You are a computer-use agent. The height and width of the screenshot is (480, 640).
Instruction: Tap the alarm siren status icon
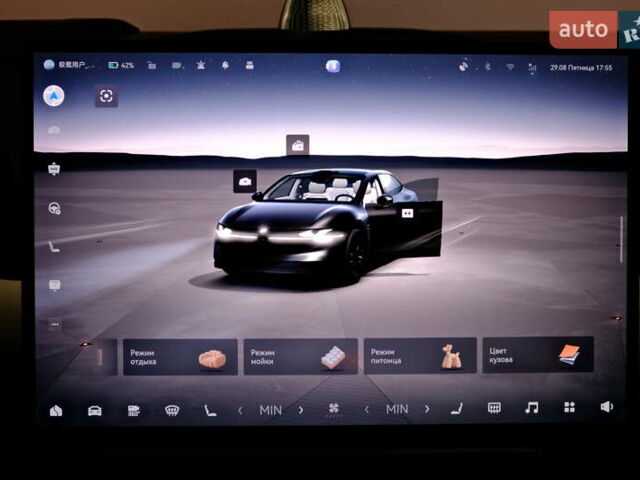tap(201, 65)
